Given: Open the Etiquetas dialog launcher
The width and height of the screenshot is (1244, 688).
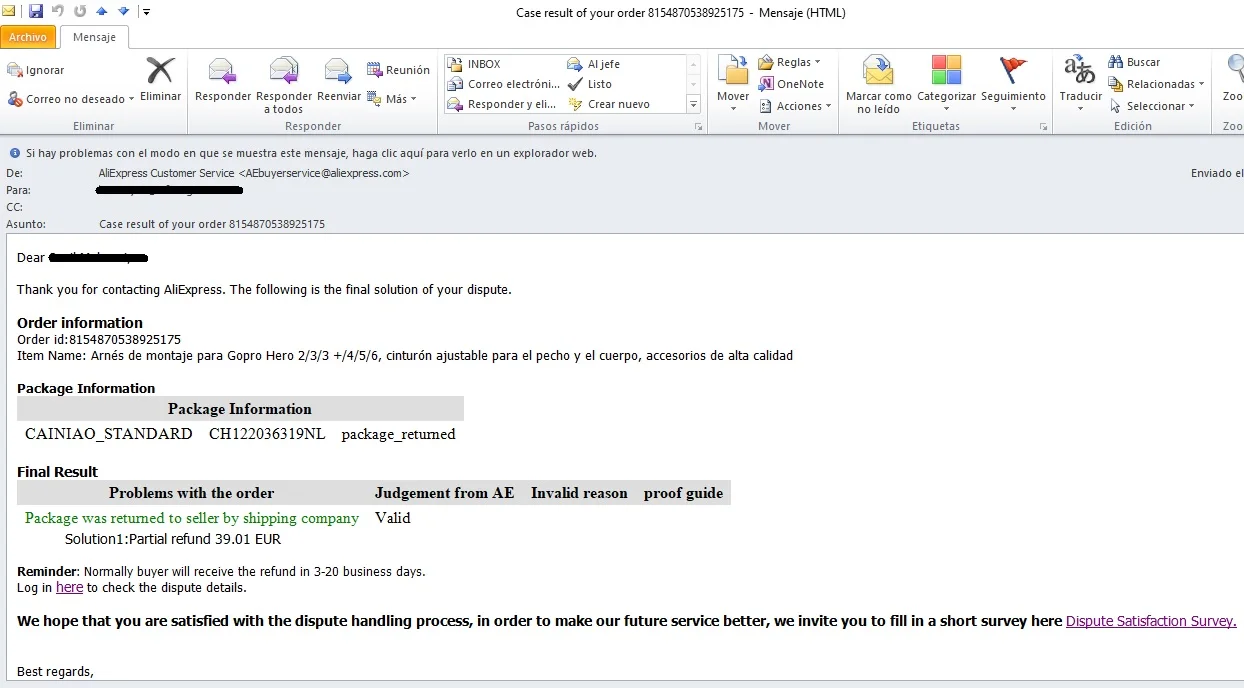Looking at the screenshot, I should click(x=1043, y=127).
